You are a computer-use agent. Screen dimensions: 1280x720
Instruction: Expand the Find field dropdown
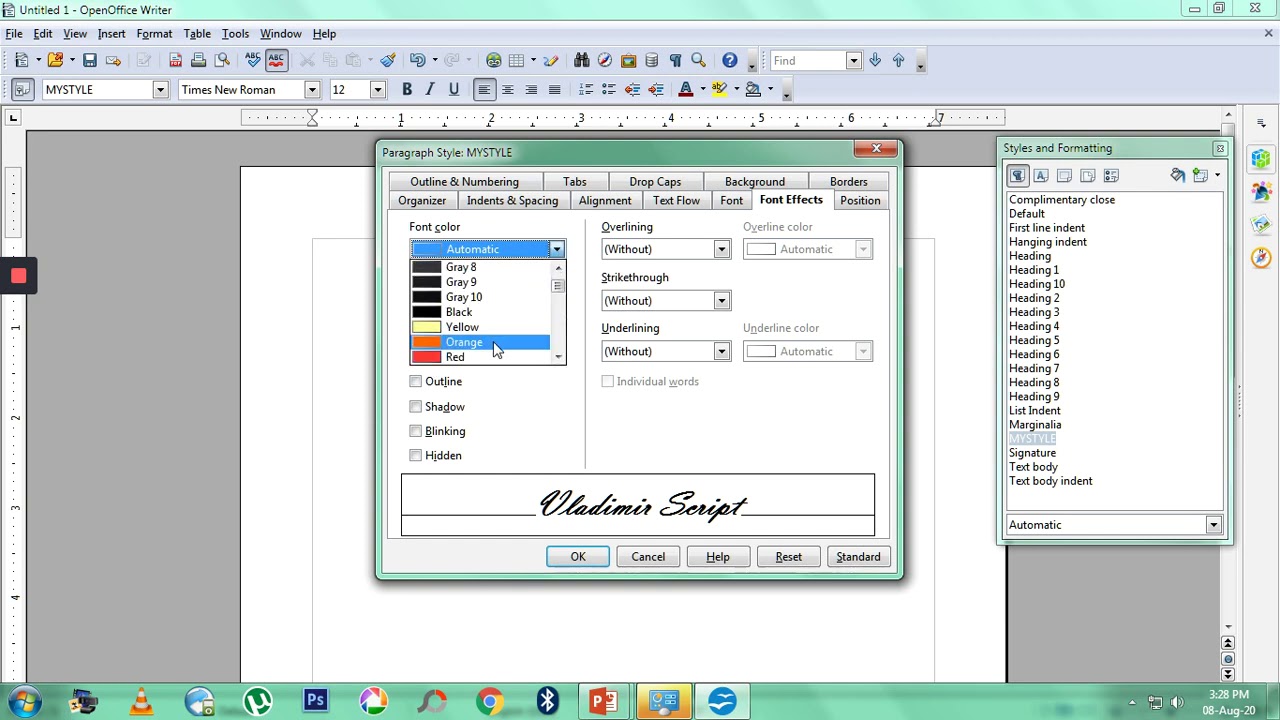click(853, 61)
